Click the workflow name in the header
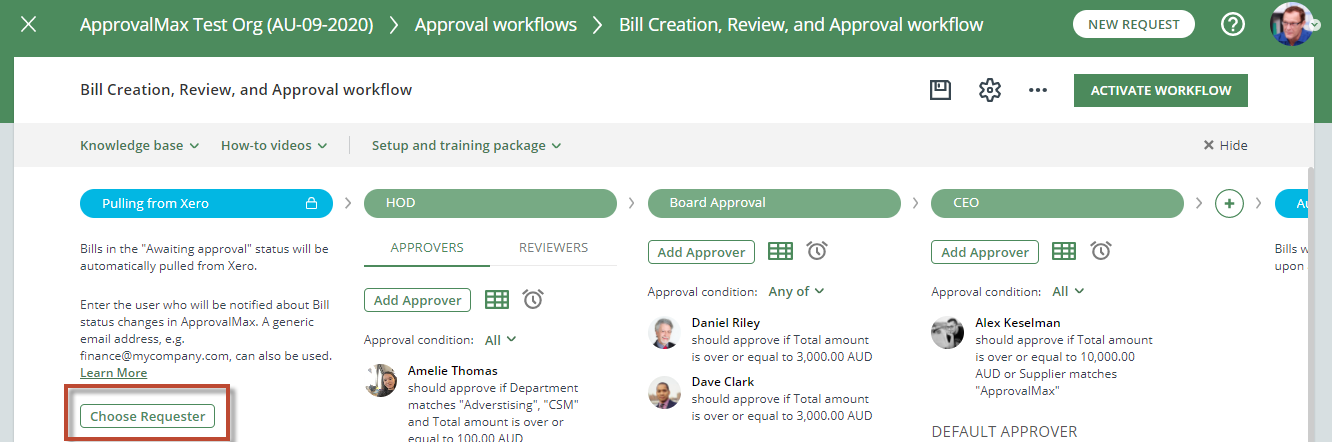 [x=246, y=90]
